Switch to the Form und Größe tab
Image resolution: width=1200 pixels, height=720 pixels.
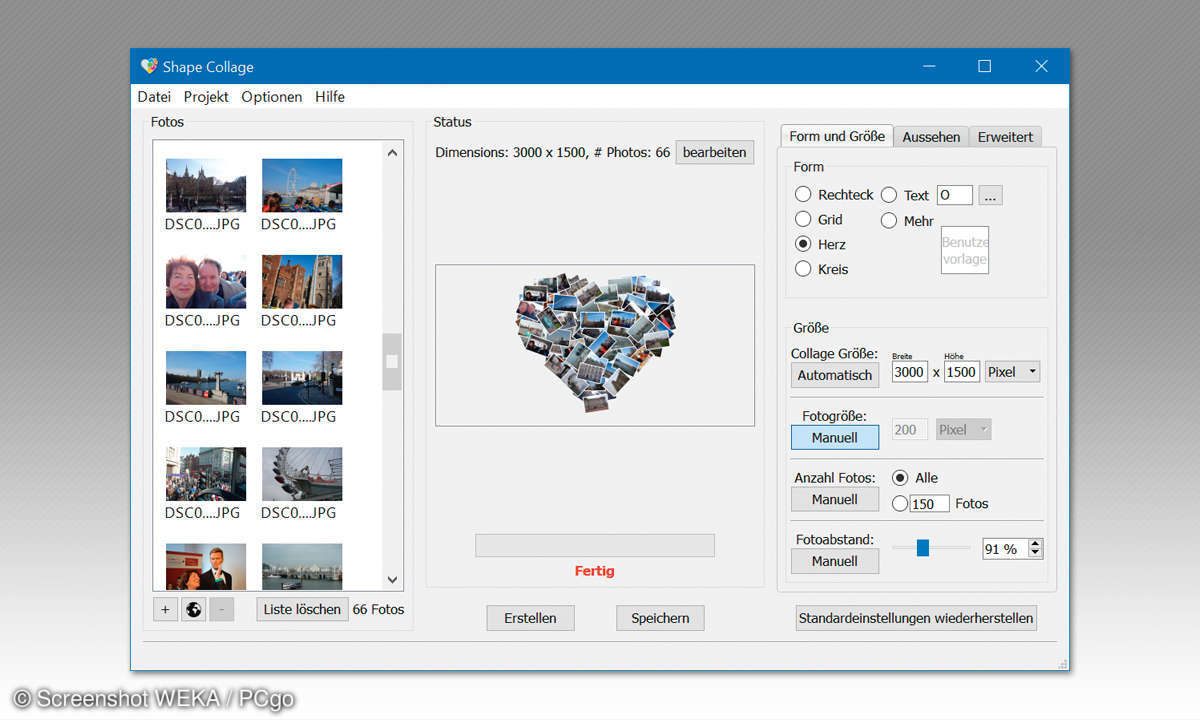837,136
